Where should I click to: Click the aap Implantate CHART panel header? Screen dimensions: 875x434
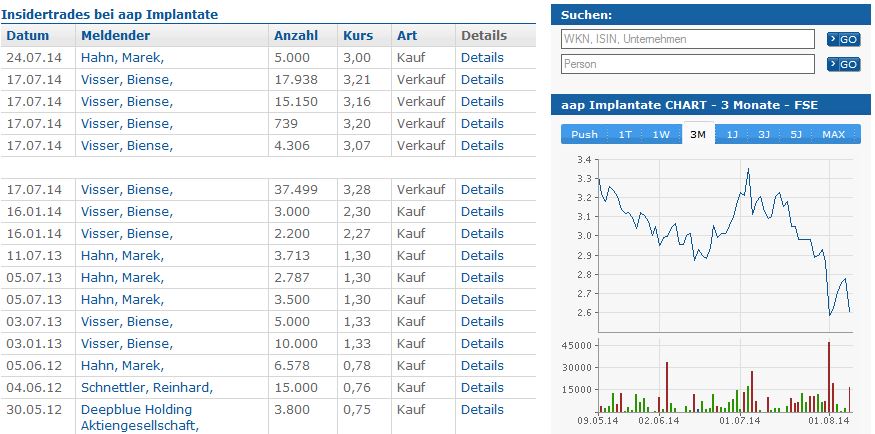(x=710, y=105)
